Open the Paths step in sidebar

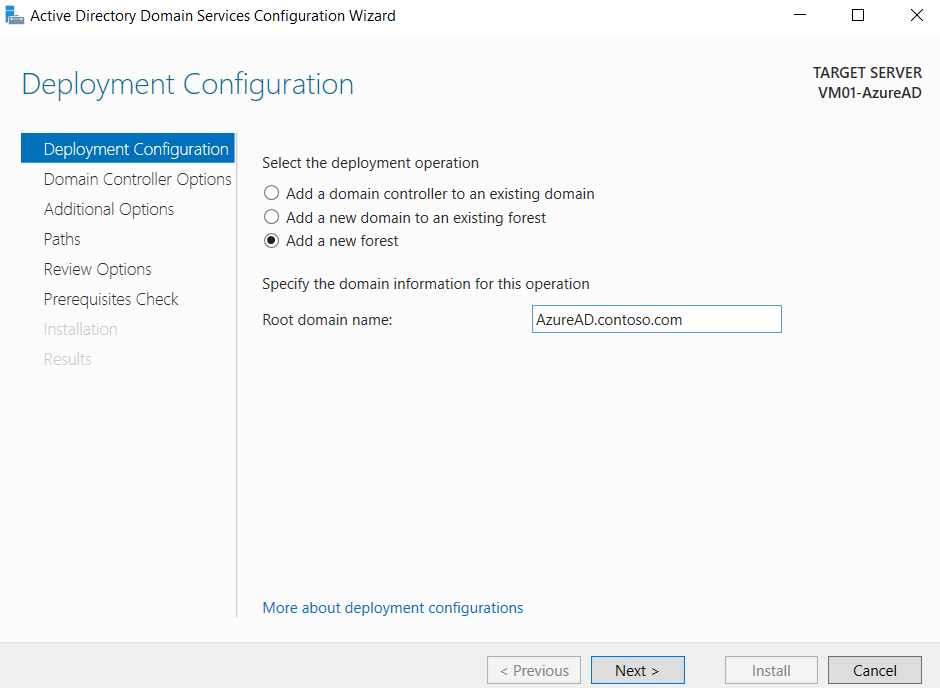(x=62, y=239)
